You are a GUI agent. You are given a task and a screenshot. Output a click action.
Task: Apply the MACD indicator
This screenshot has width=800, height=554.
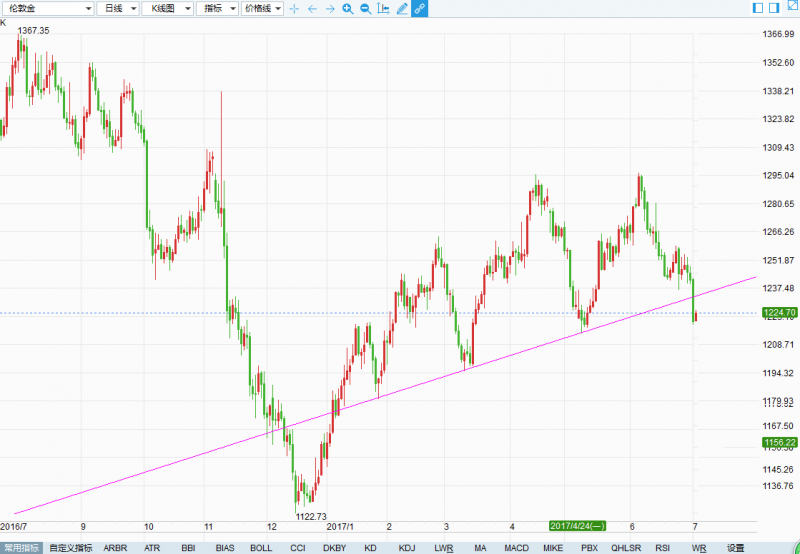click(516, 547)
